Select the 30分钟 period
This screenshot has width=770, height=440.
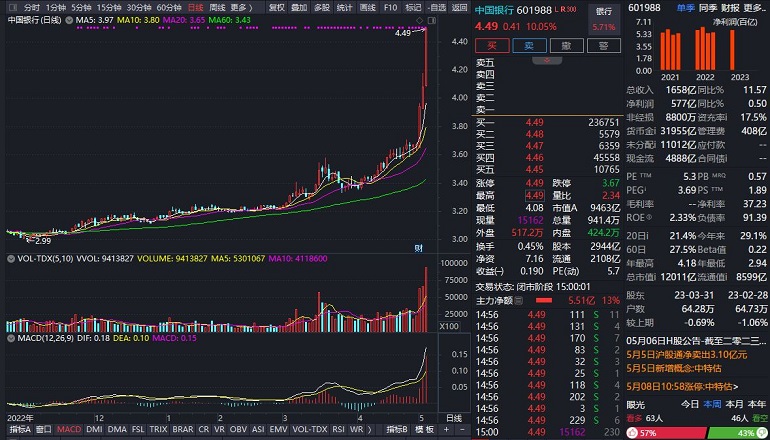(x=138, y=7)
